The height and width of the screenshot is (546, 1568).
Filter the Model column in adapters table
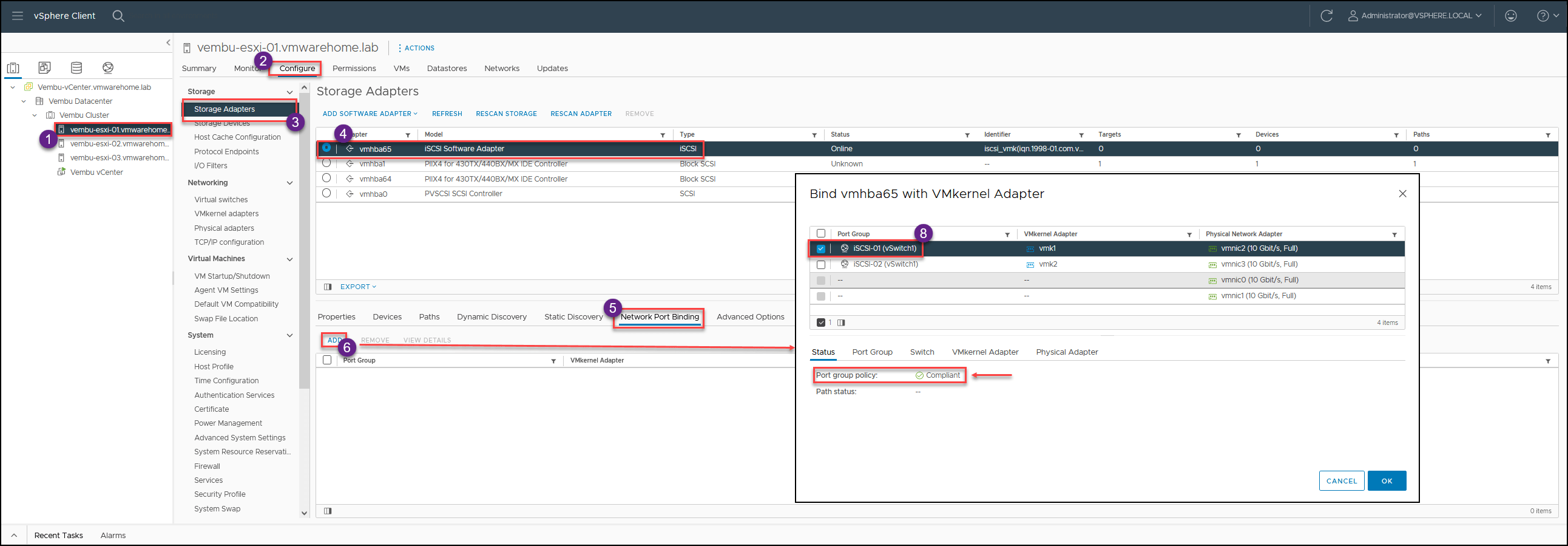(663, 135)
